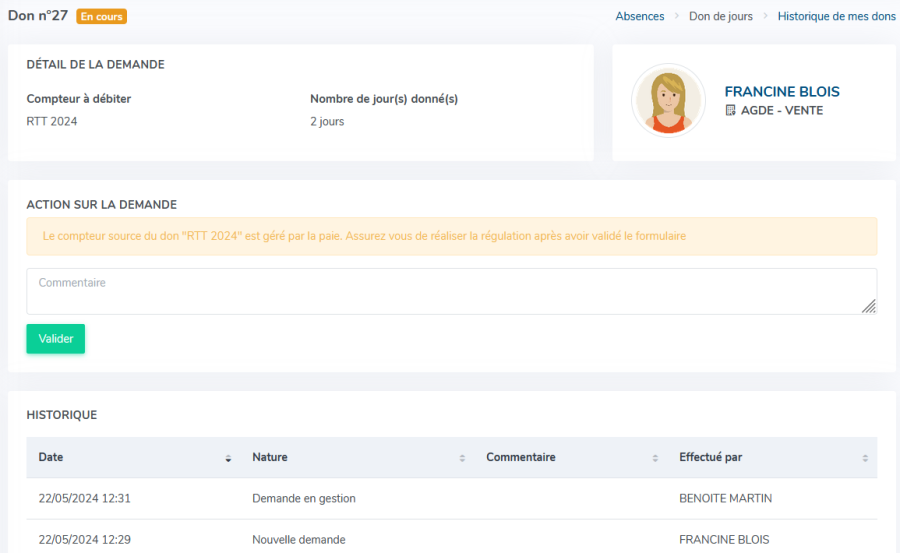Click the Compteur à débiter label
The height and width of the screenshot is (553, 900).
tap(79, 99)
